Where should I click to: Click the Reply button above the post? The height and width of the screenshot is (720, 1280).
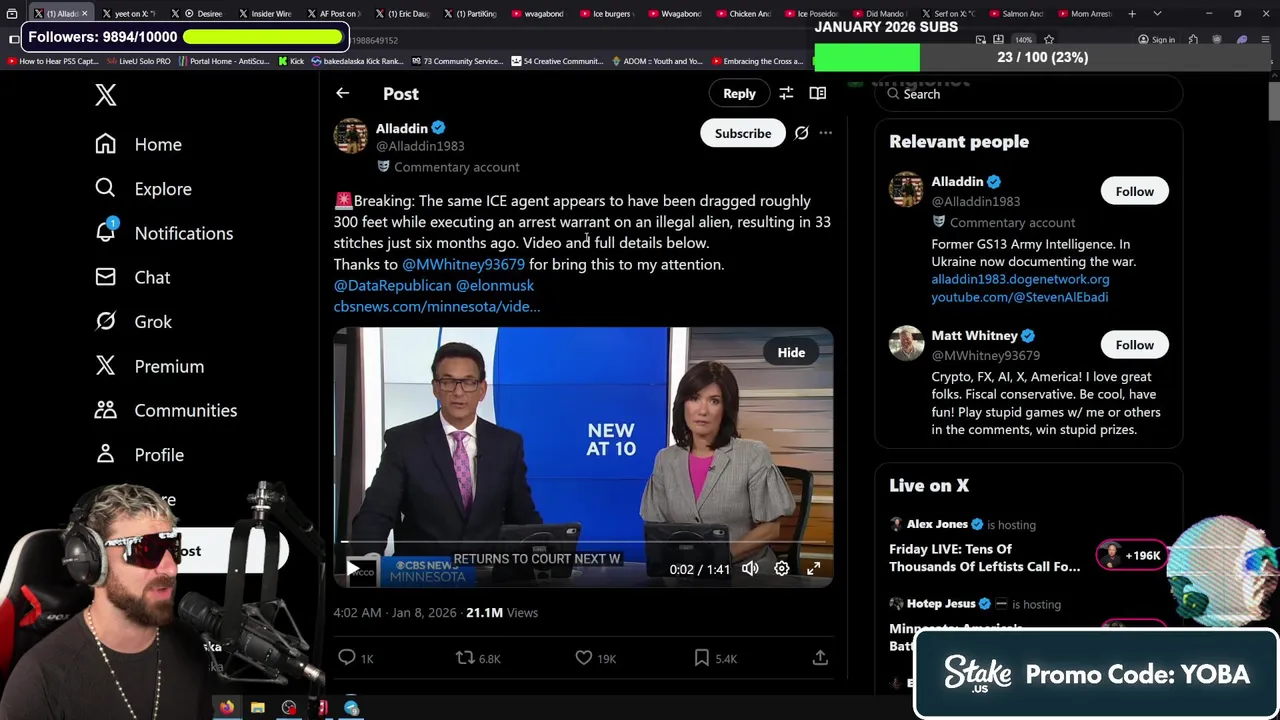(739, 93)
